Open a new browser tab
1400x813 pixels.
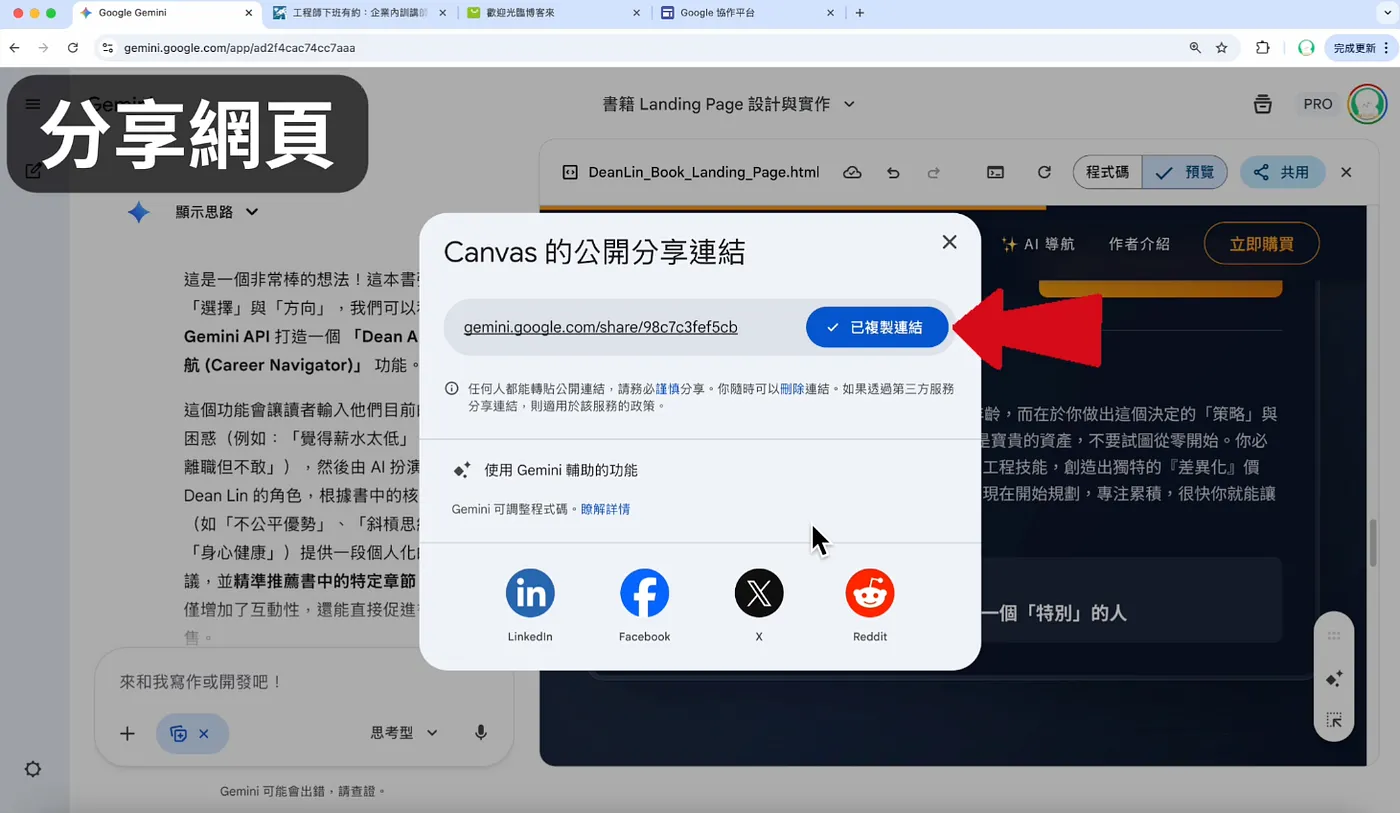pos(860,13)
